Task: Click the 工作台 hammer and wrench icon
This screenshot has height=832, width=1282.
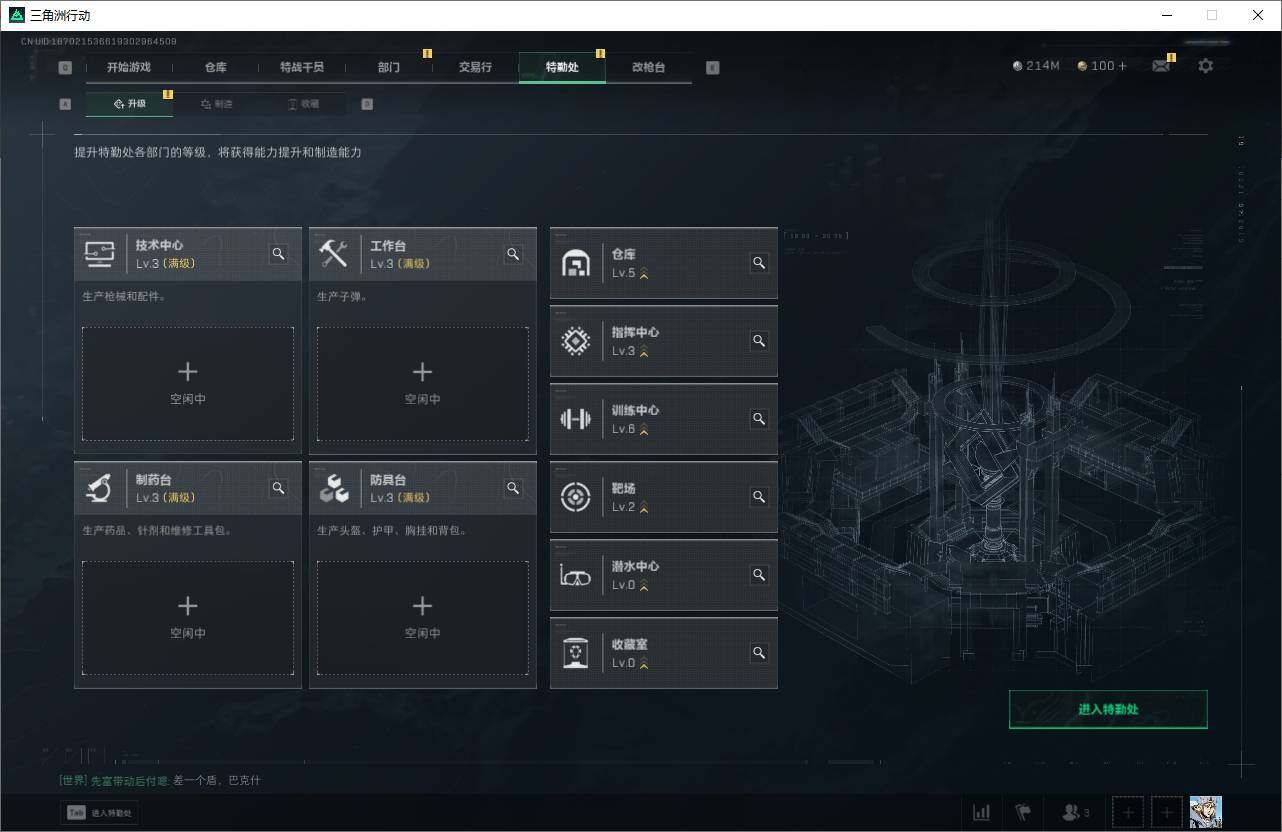Action: pos(333,253)
